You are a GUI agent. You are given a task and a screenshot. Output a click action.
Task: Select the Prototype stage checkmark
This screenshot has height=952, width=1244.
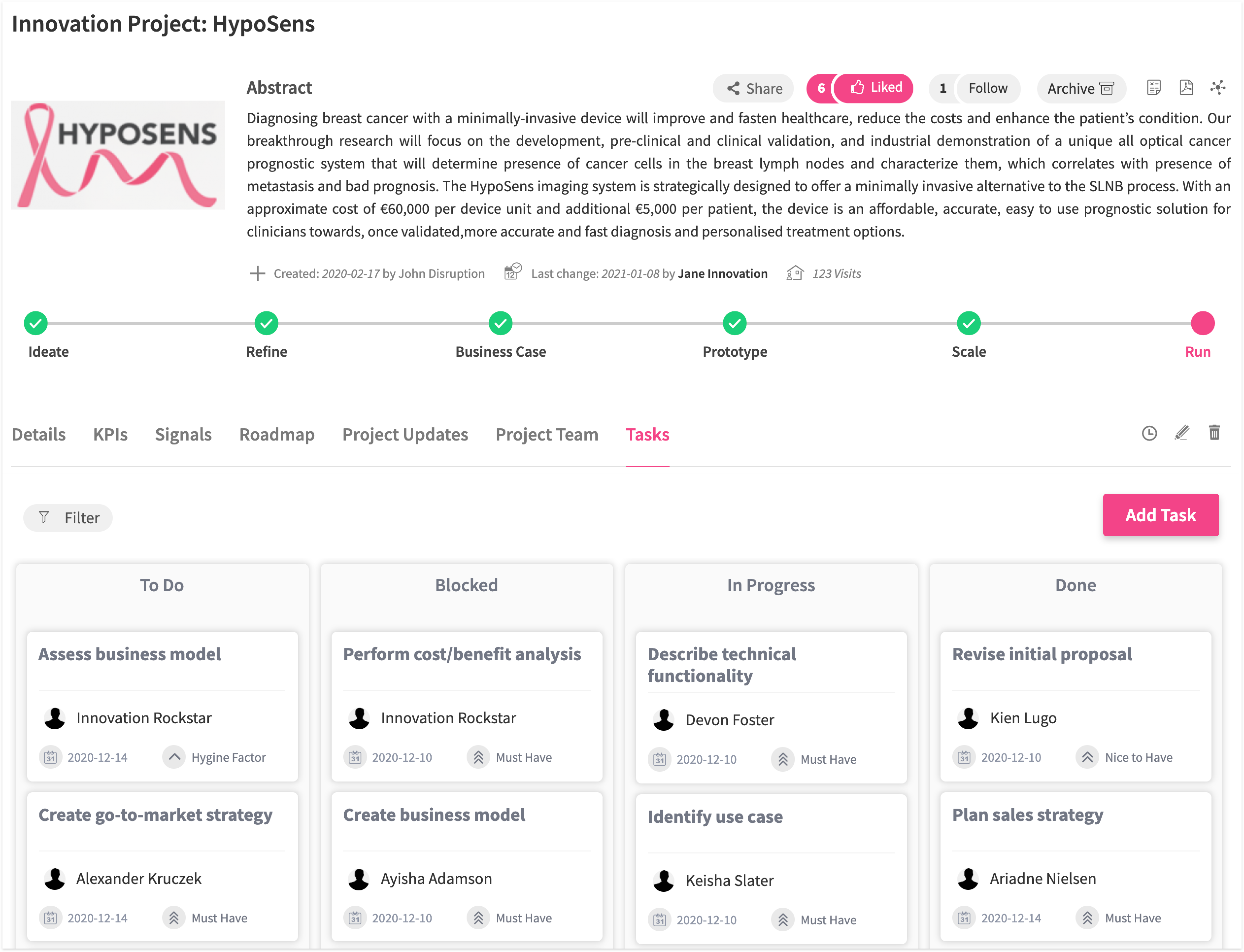click(735, 323)
